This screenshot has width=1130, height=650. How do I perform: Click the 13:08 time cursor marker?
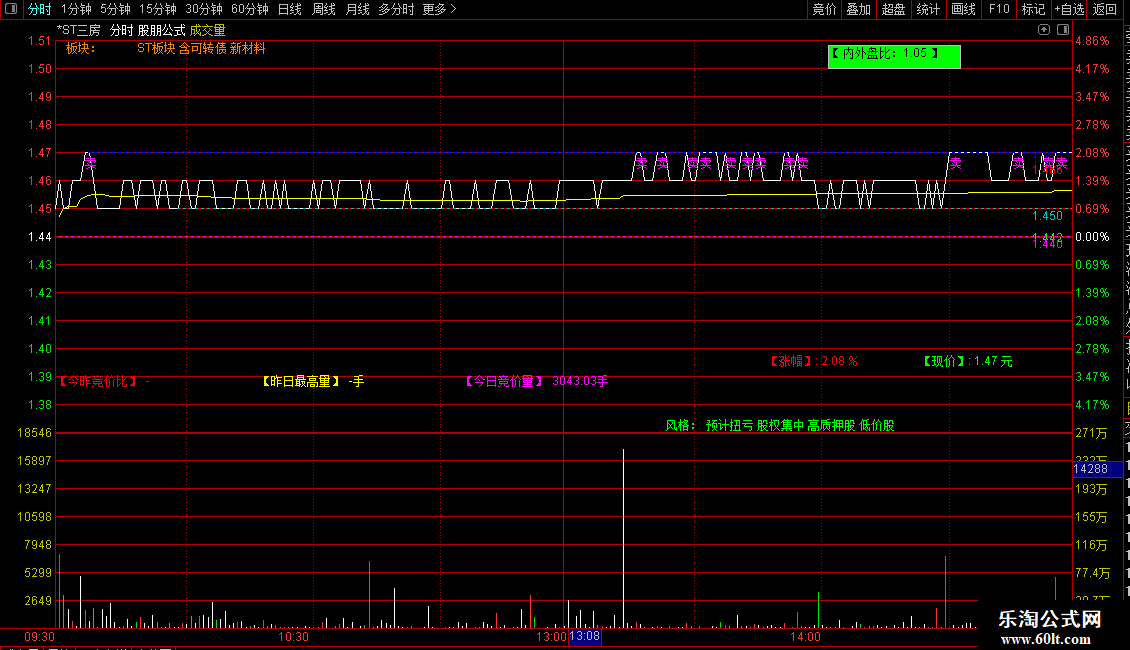pos(584,636)
